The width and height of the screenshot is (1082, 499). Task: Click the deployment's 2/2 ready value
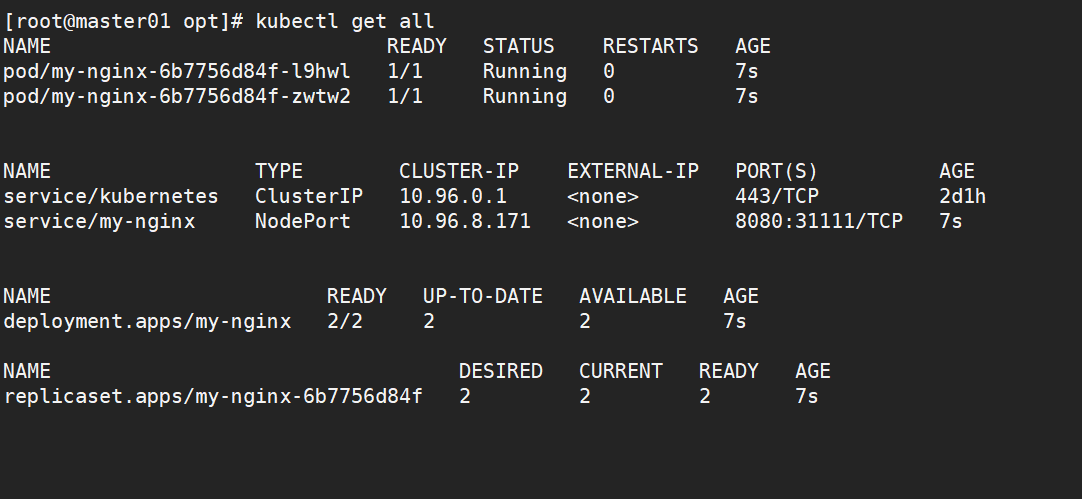345,322
